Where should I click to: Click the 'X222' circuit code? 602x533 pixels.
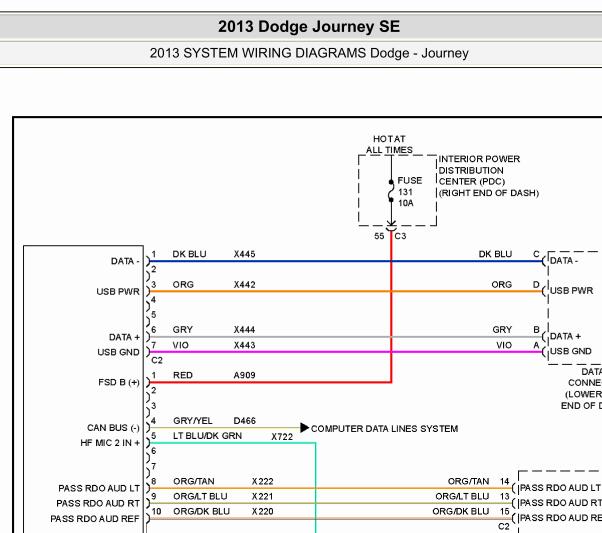pyautogui.click(x=263, y=482)
